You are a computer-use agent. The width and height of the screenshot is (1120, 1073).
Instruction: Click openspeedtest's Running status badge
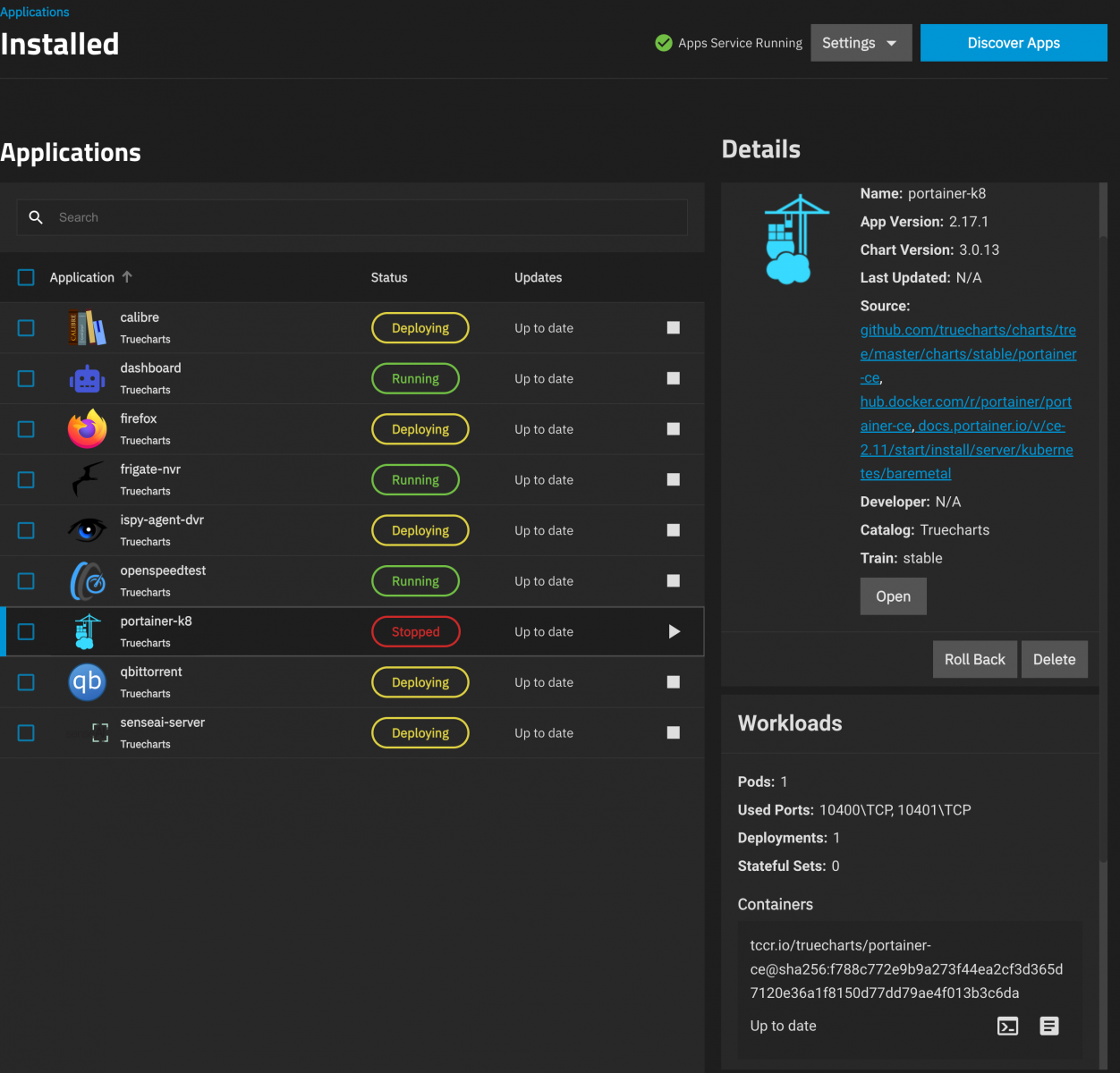415,581
